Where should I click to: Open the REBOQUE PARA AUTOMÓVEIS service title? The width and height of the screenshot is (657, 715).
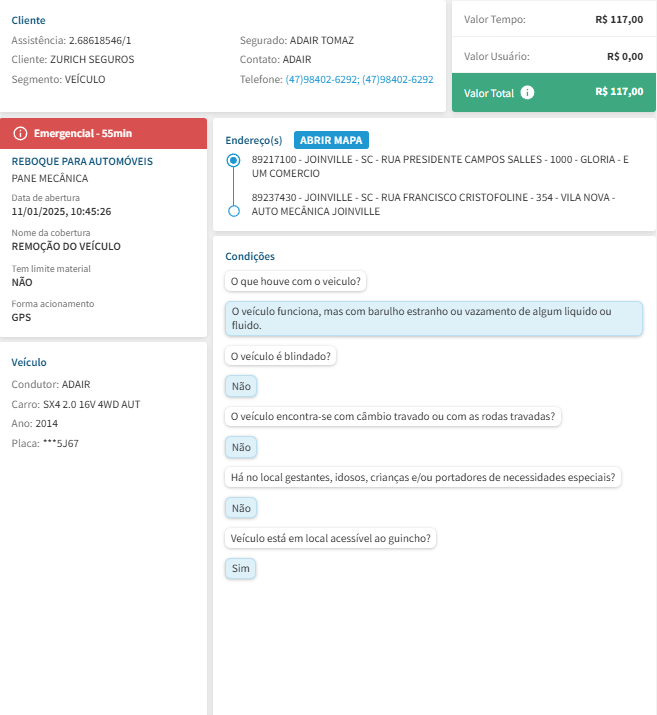(x=82, y=160)
